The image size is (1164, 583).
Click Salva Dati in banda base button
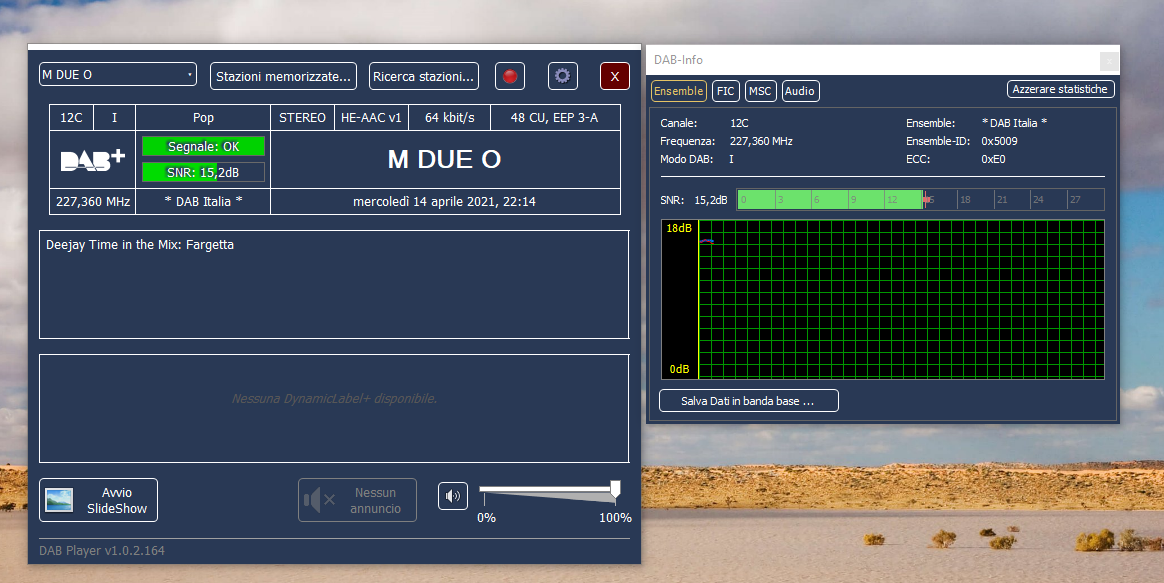point(748,400)
